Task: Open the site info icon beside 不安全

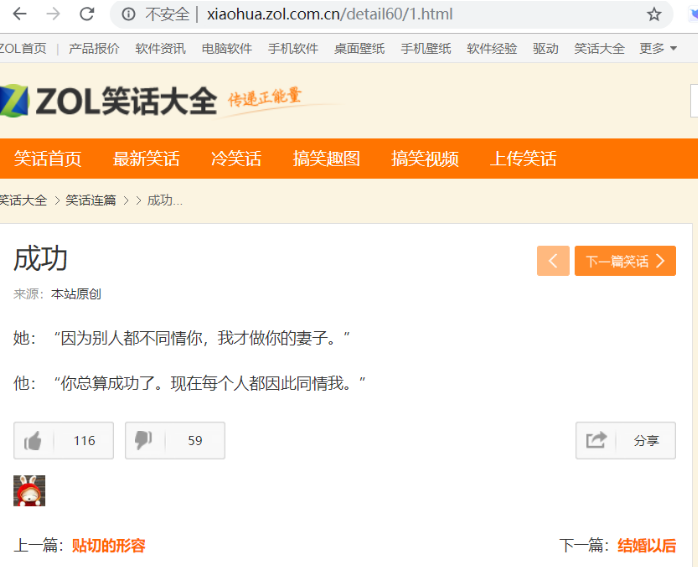Action: tap(128, 15)
